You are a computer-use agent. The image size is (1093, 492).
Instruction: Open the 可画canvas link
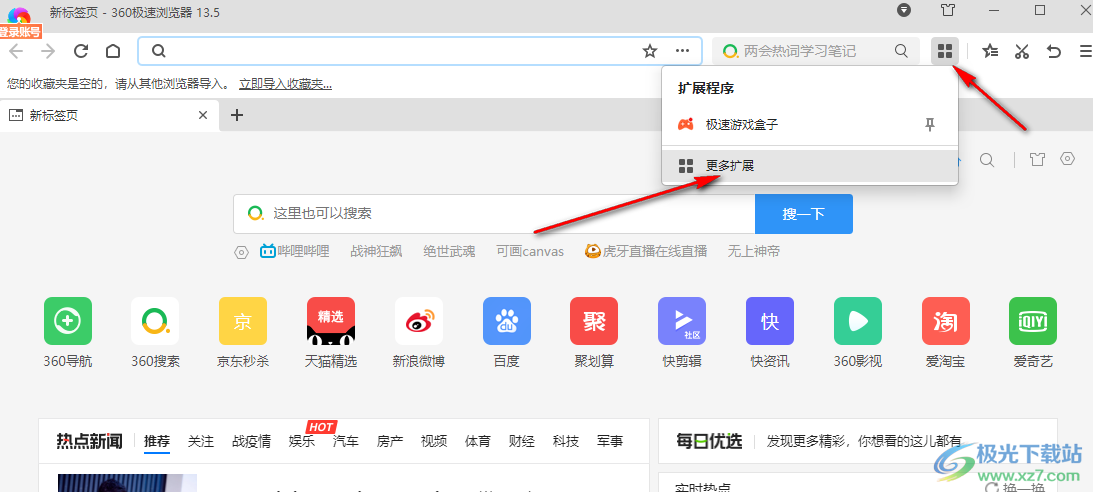tap(530, 252)
